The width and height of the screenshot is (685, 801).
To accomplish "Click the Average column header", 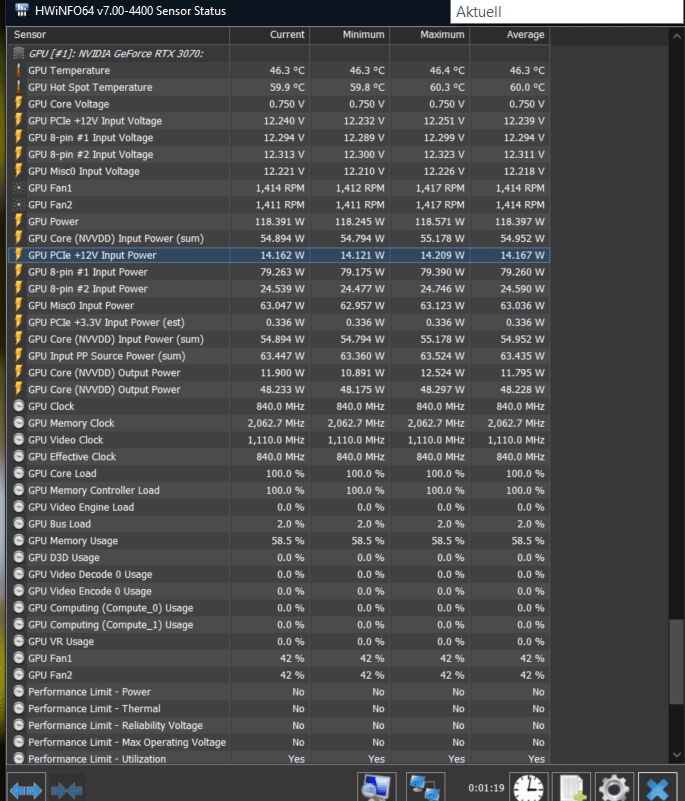I will [x=510, y=35].
